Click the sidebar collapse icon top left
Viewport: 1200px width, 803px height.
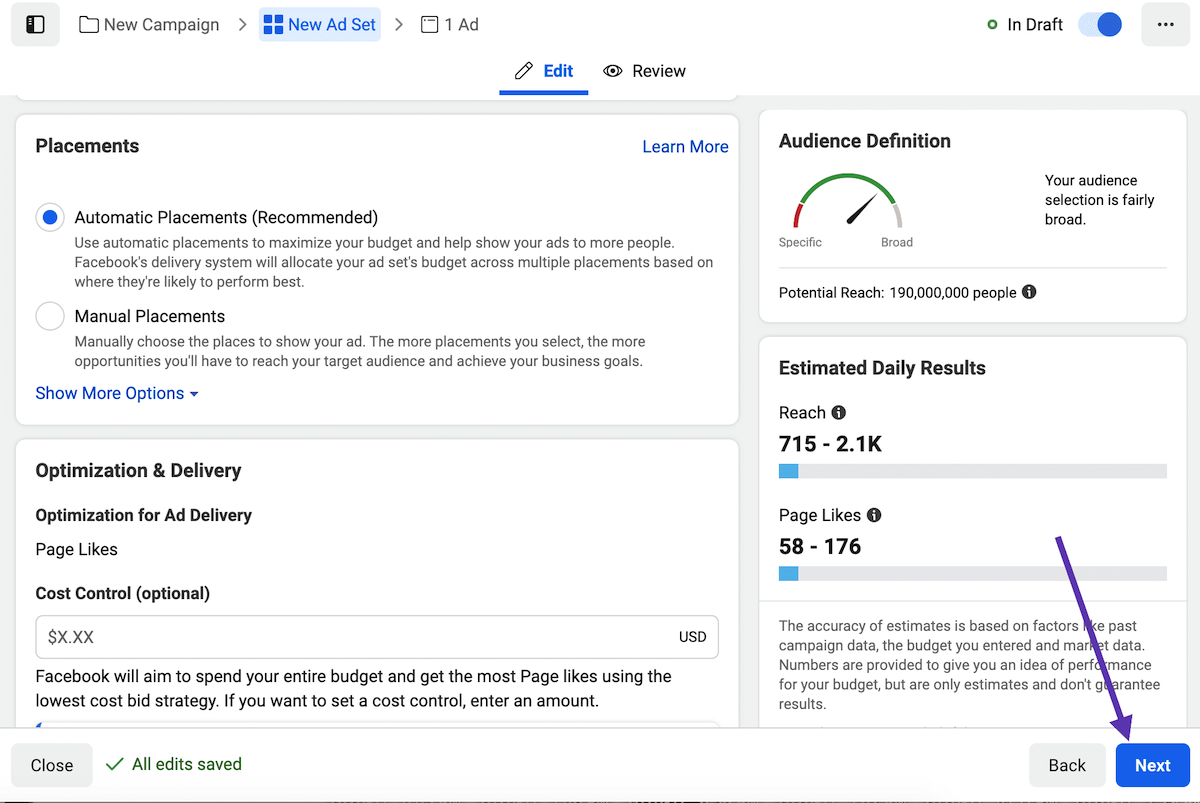[x=34, y=24]
